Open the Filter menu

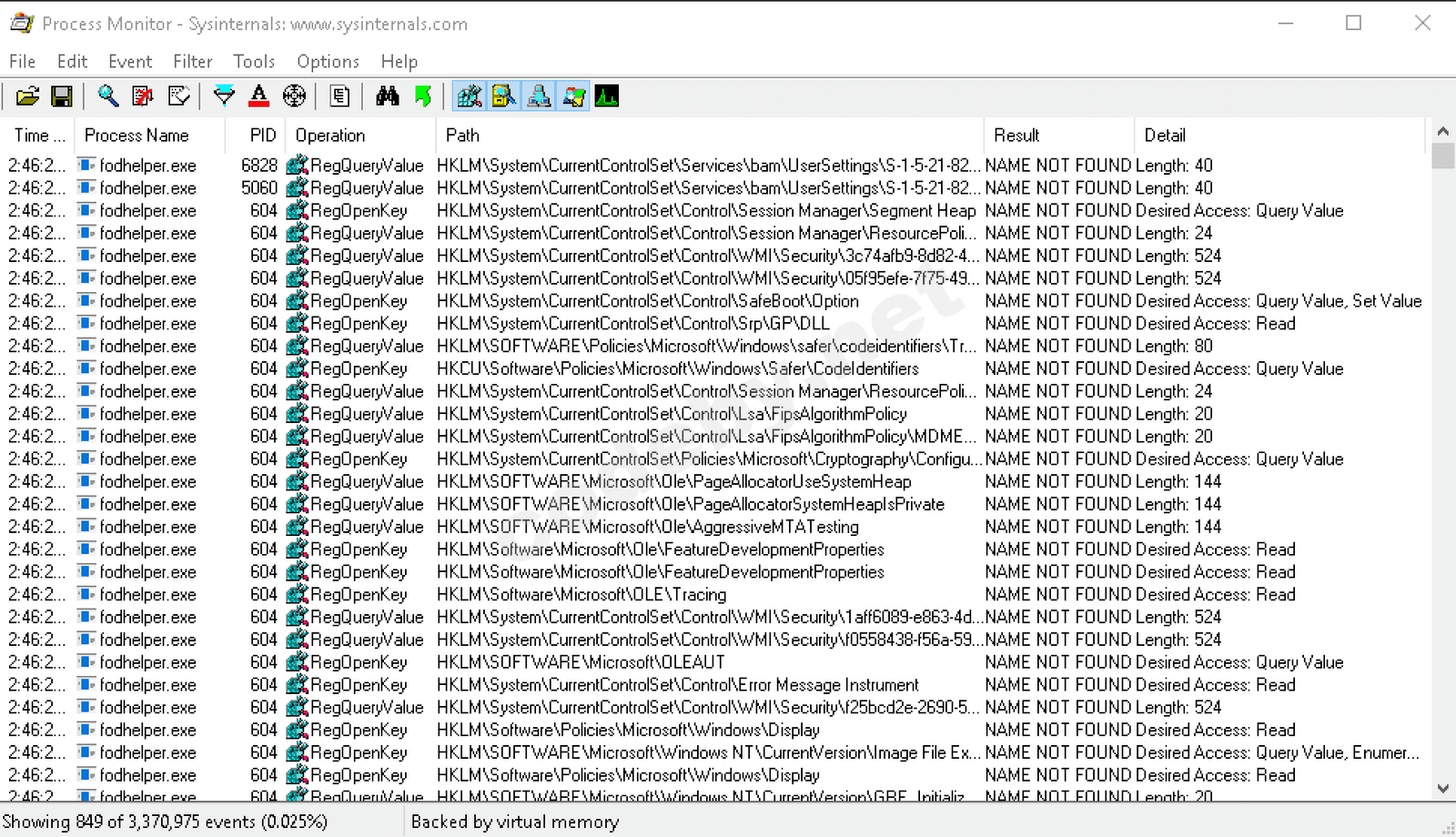(x=193, y=62)
